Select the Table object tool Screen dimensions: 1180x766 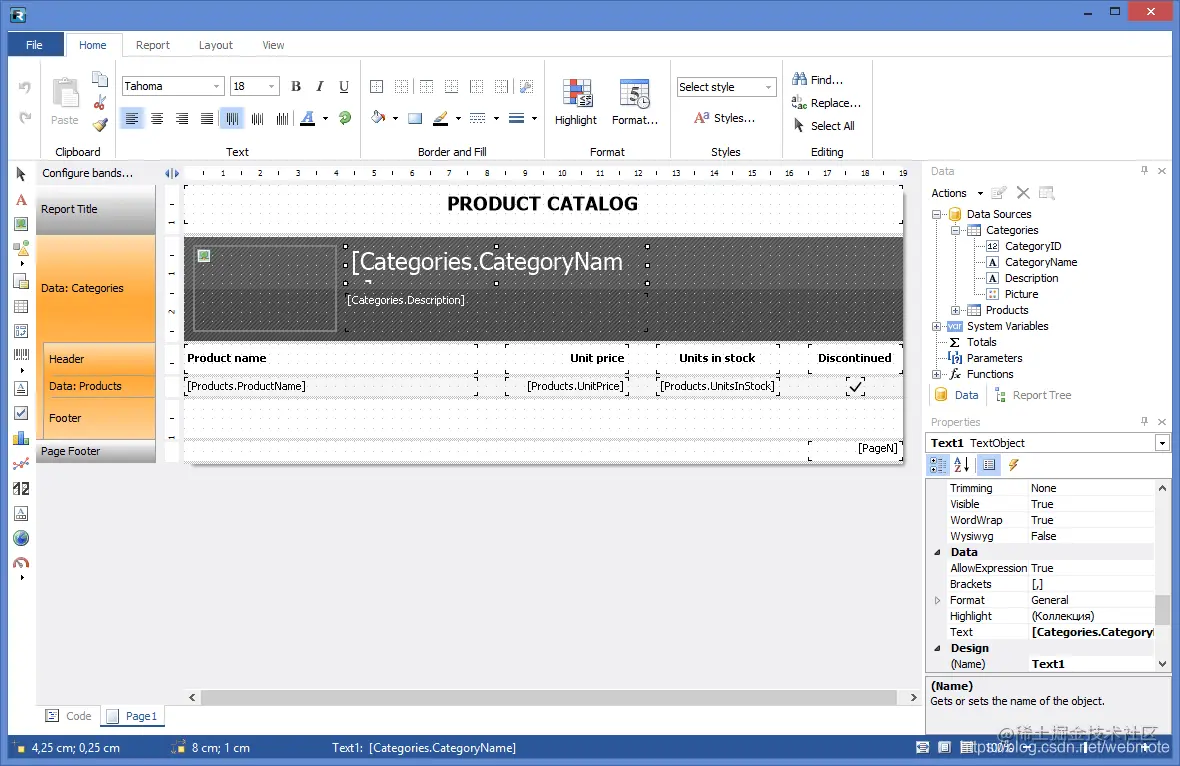(x=21, y=306)
